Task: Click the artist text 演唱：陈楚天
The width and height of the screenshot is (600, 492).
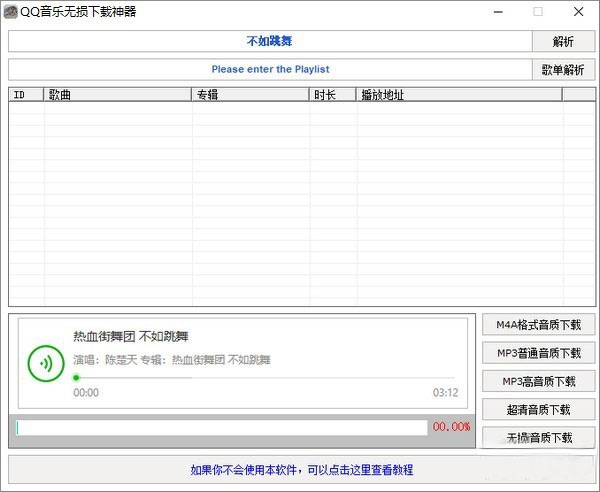Action: pyautogui.click(x=105, y=360)
